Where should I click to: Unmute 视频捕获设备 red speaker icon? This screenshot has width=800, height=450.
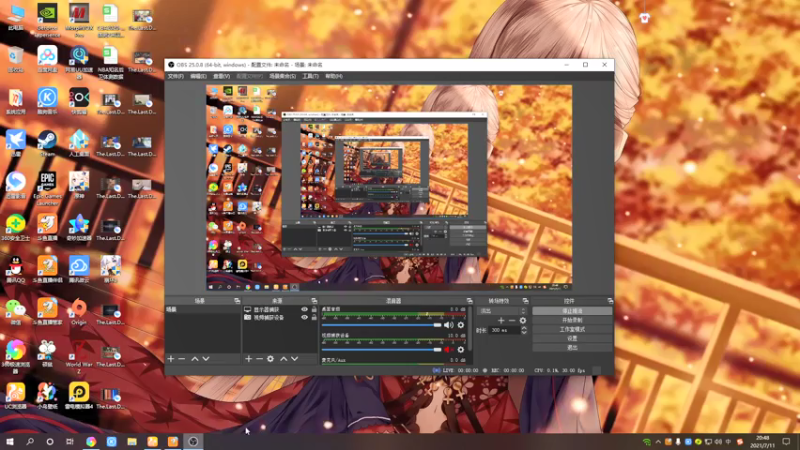[x=448, y=349]
